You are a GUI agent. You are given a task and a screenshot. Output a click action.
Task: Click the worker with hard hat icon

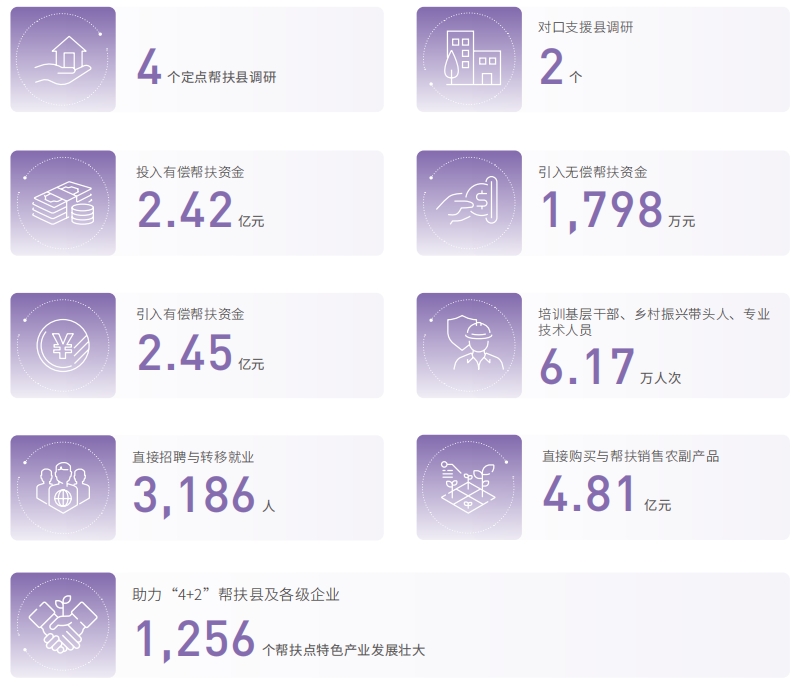coord(469,345)
